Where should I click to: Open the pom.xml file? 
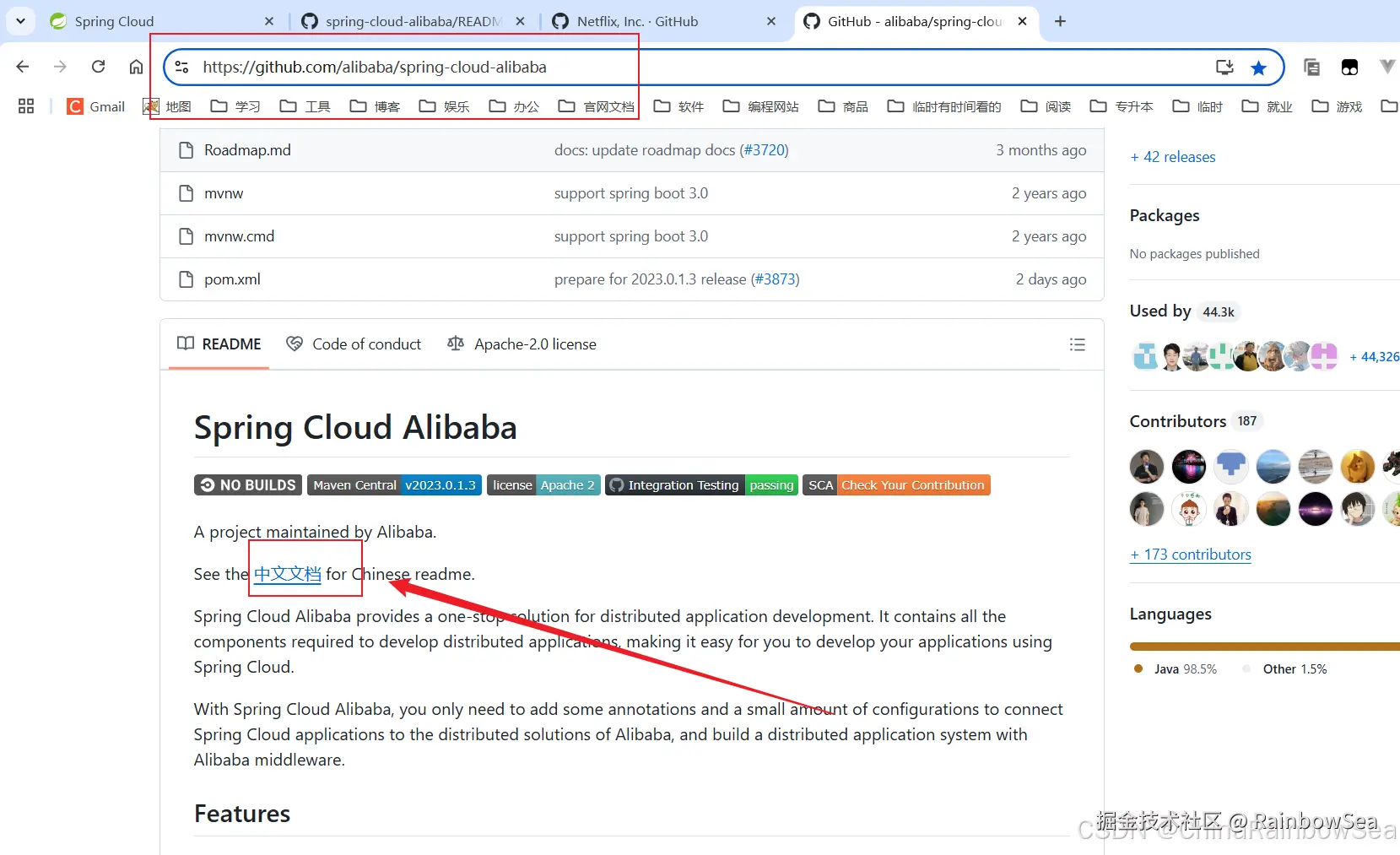(232, 279)
